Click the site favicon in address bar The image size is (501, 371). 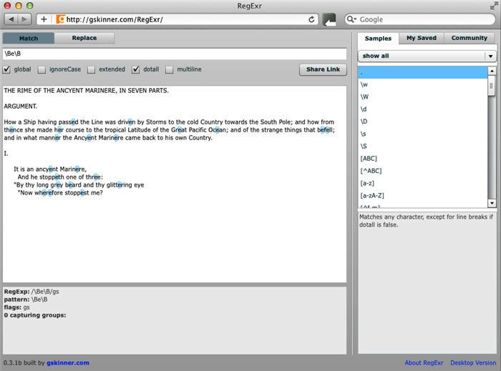pyautogui.click(x=60, y=19)
